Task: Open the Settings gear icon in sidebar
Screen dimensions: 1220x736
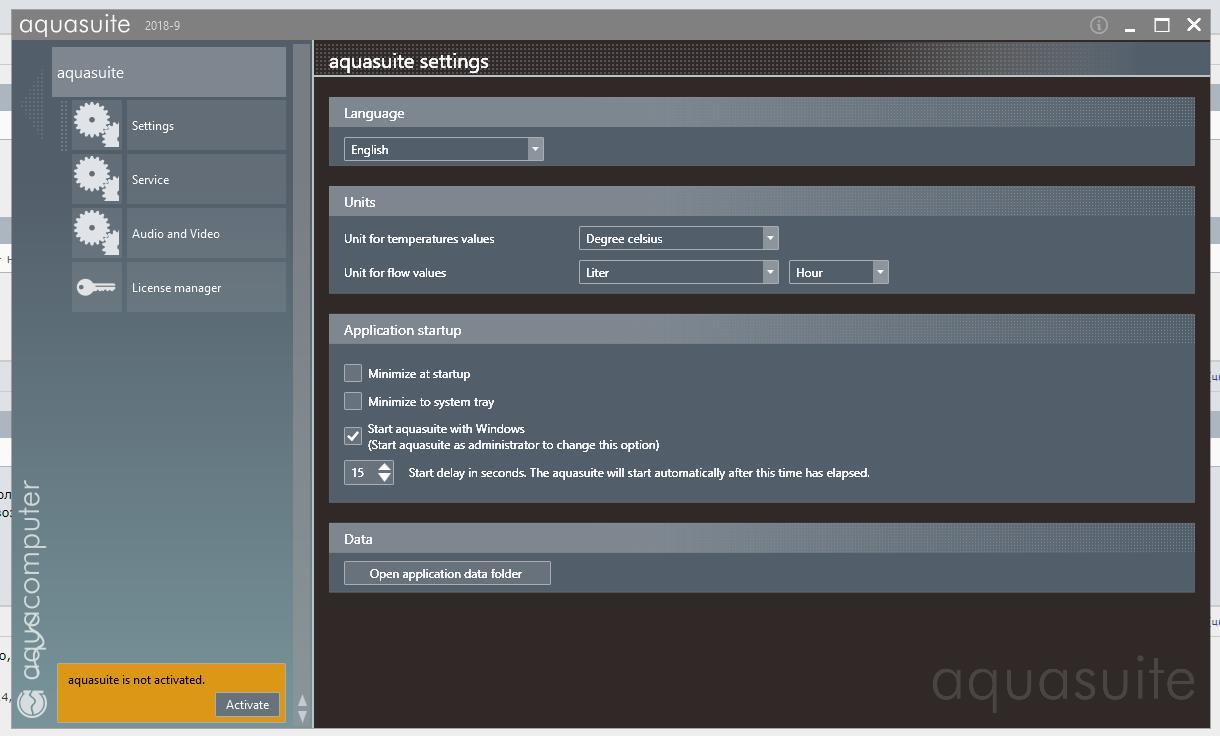Action: click(x=97, y=125)
